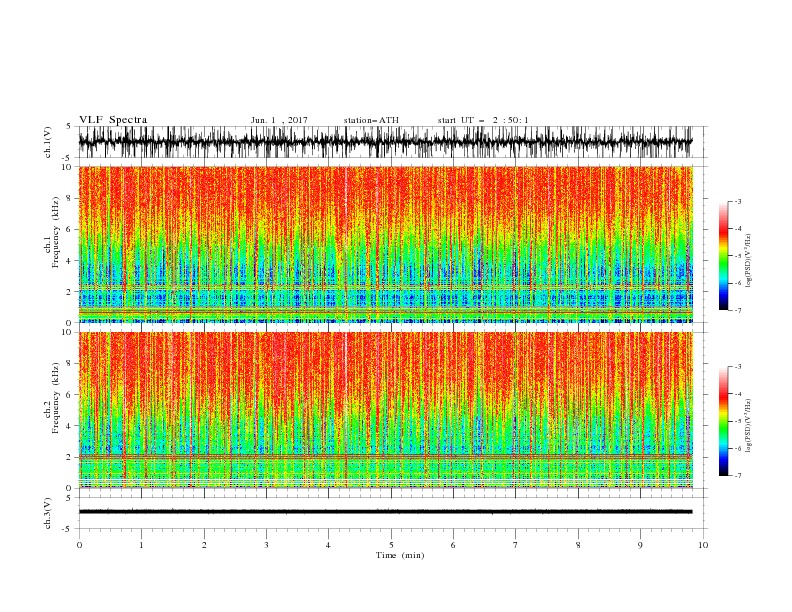Click inside the ch.2 spectrogram panel
This screenshot has width=792, height=612.
point(385,410)
